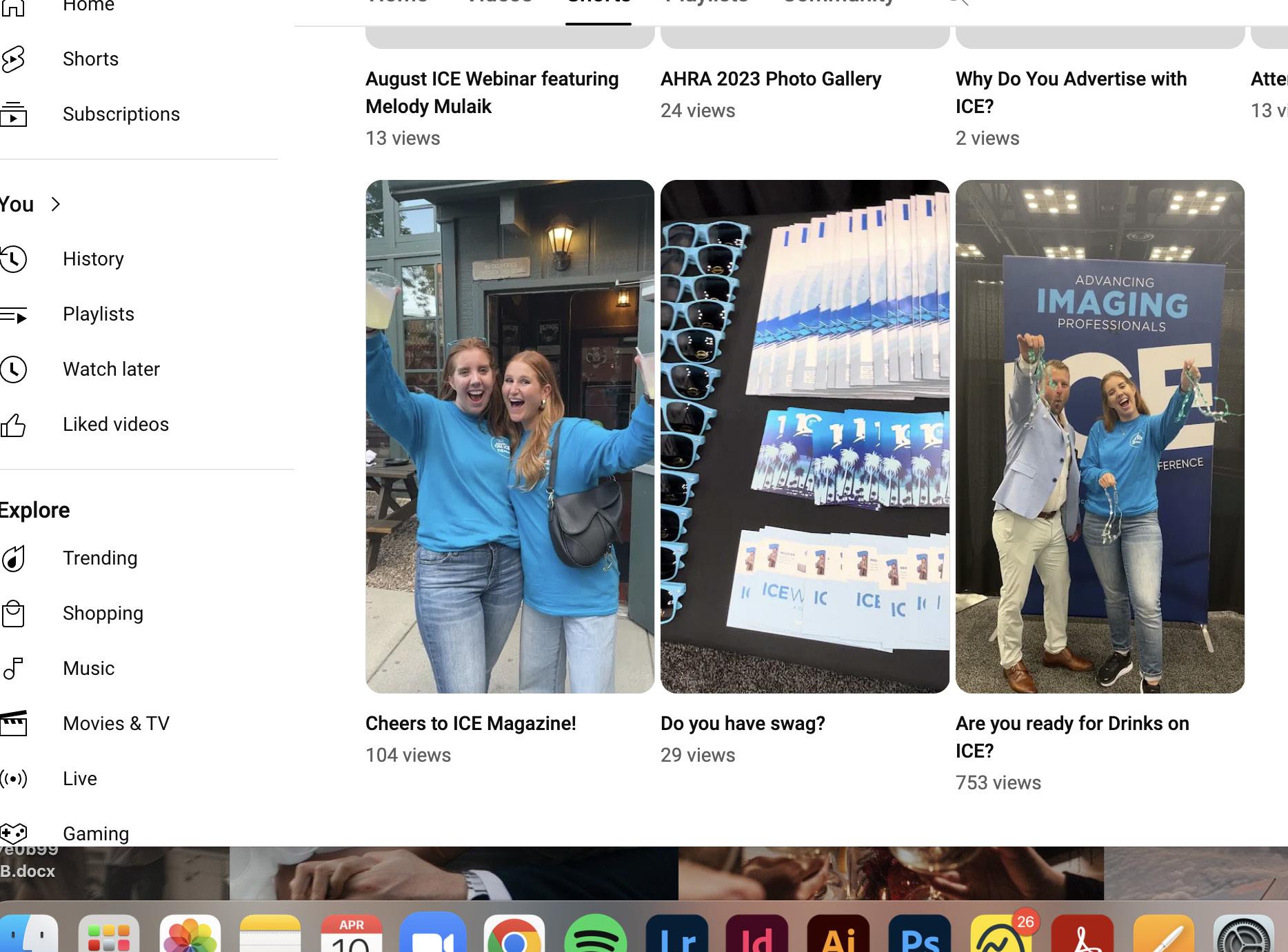1288x952 pixels.
Task: Click the "24 views" count text
Action: coord(698,111)
